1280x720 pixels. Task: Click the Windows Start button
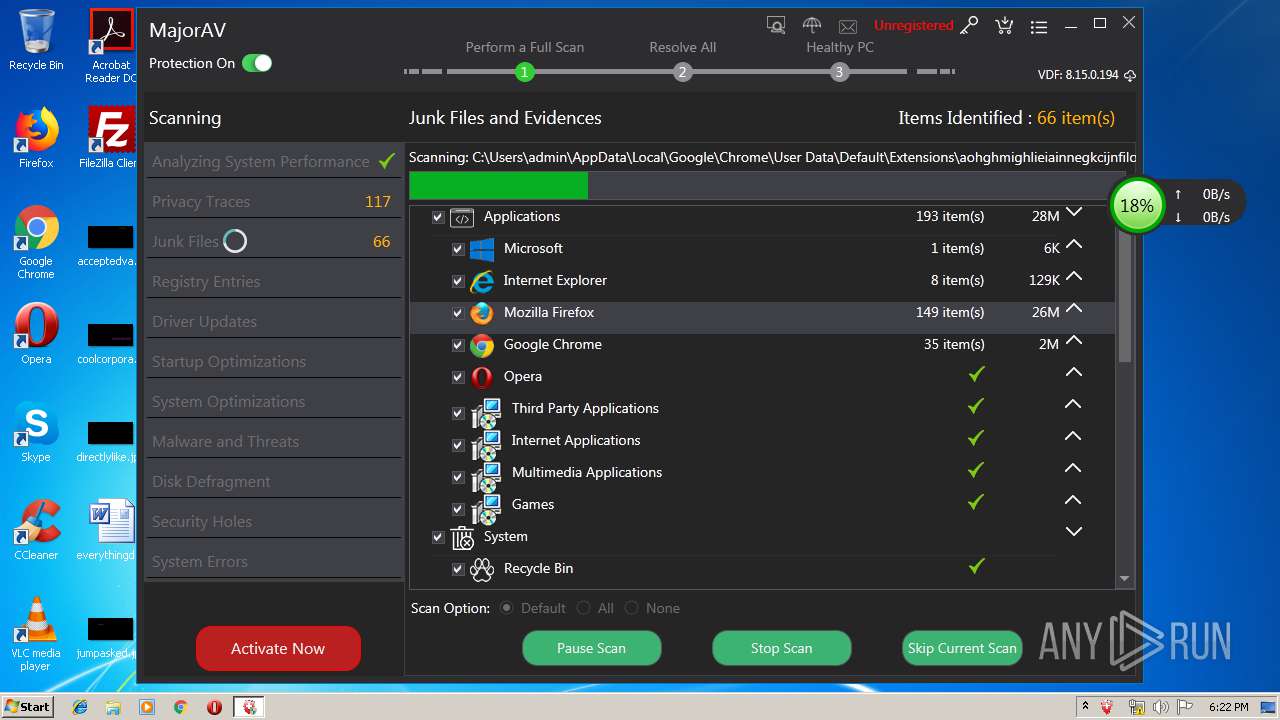[x=27, y=707]
